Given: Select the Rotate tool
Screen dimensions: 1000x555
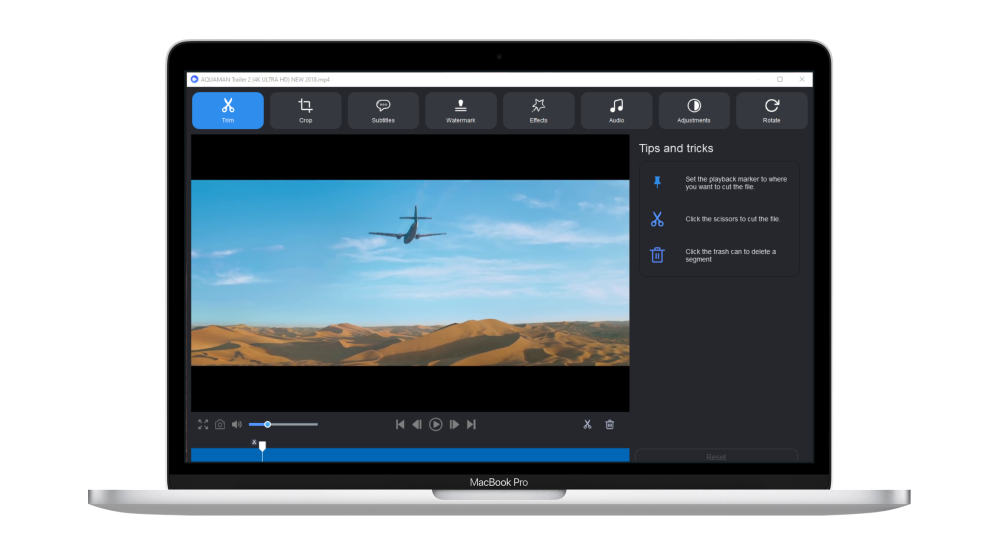Looking at the screenshot, I should (771, 110).
